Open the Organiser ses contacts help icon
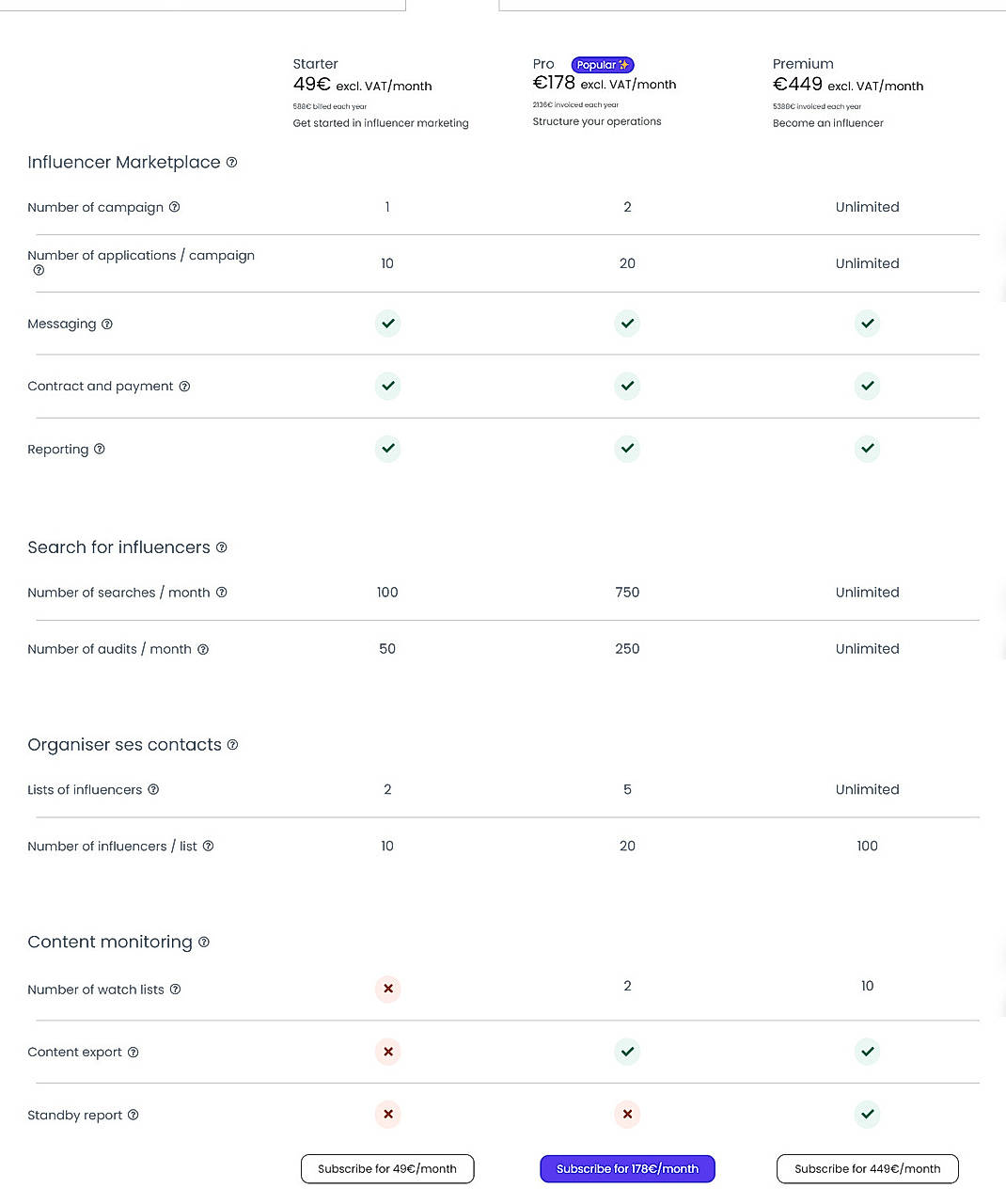 (232, 745)
